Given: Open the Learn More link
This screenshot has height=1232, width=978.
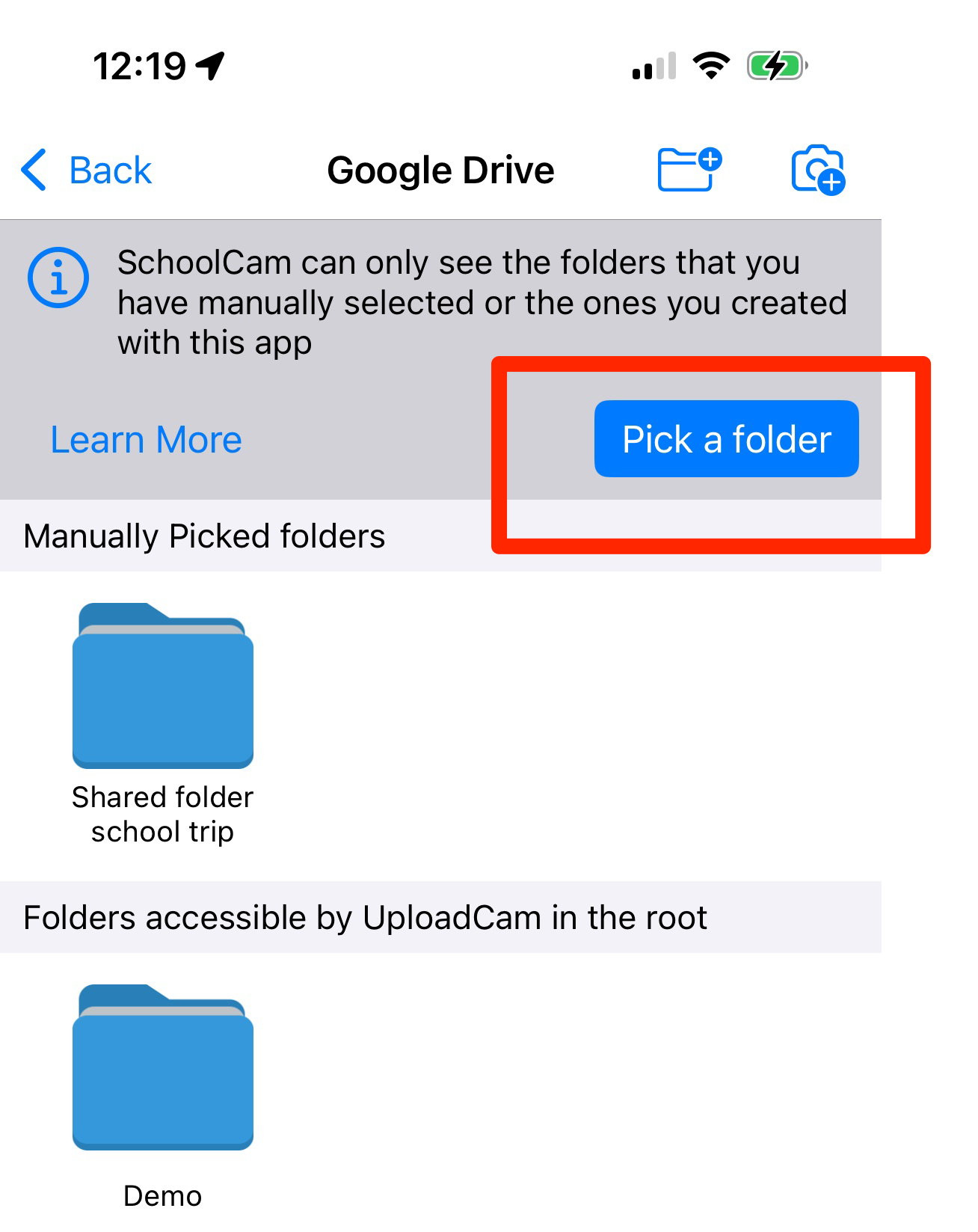Looking at the screenshot, I should [147, 439].
